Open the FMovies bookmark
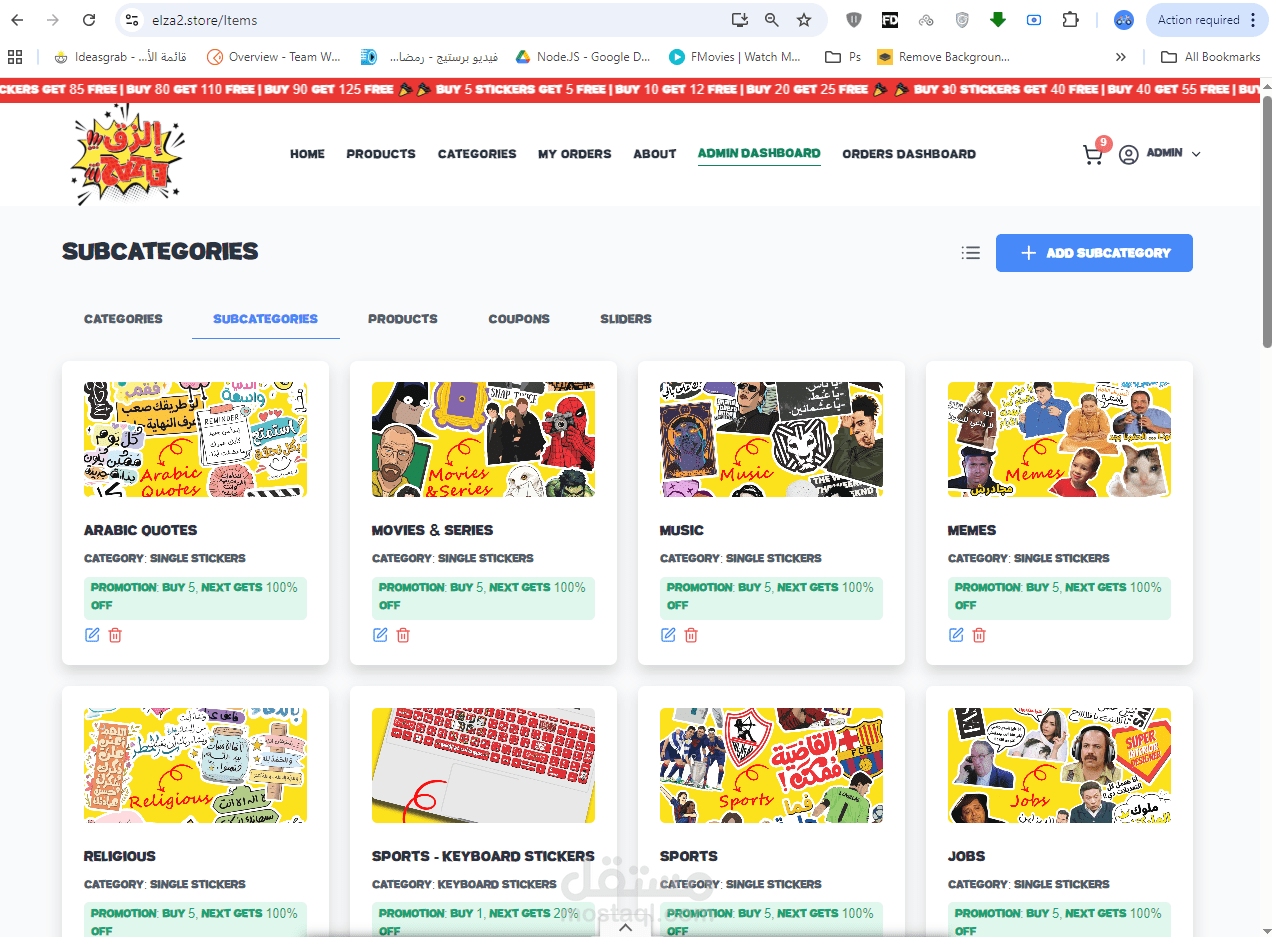The height and width of the screenshot is (946, 1276). click(735, 57)
